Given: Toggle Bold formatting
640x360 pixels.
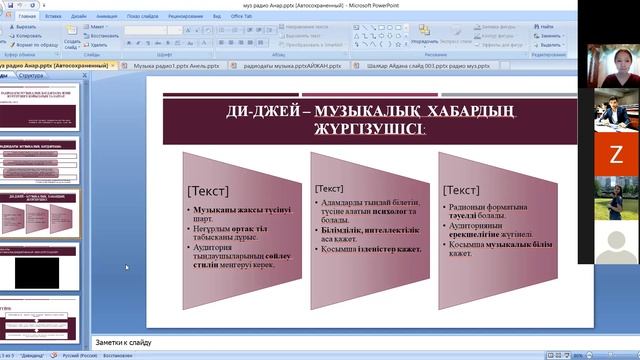Looking at the screenshot, I should pyautogui.click(x=129, y=43).
